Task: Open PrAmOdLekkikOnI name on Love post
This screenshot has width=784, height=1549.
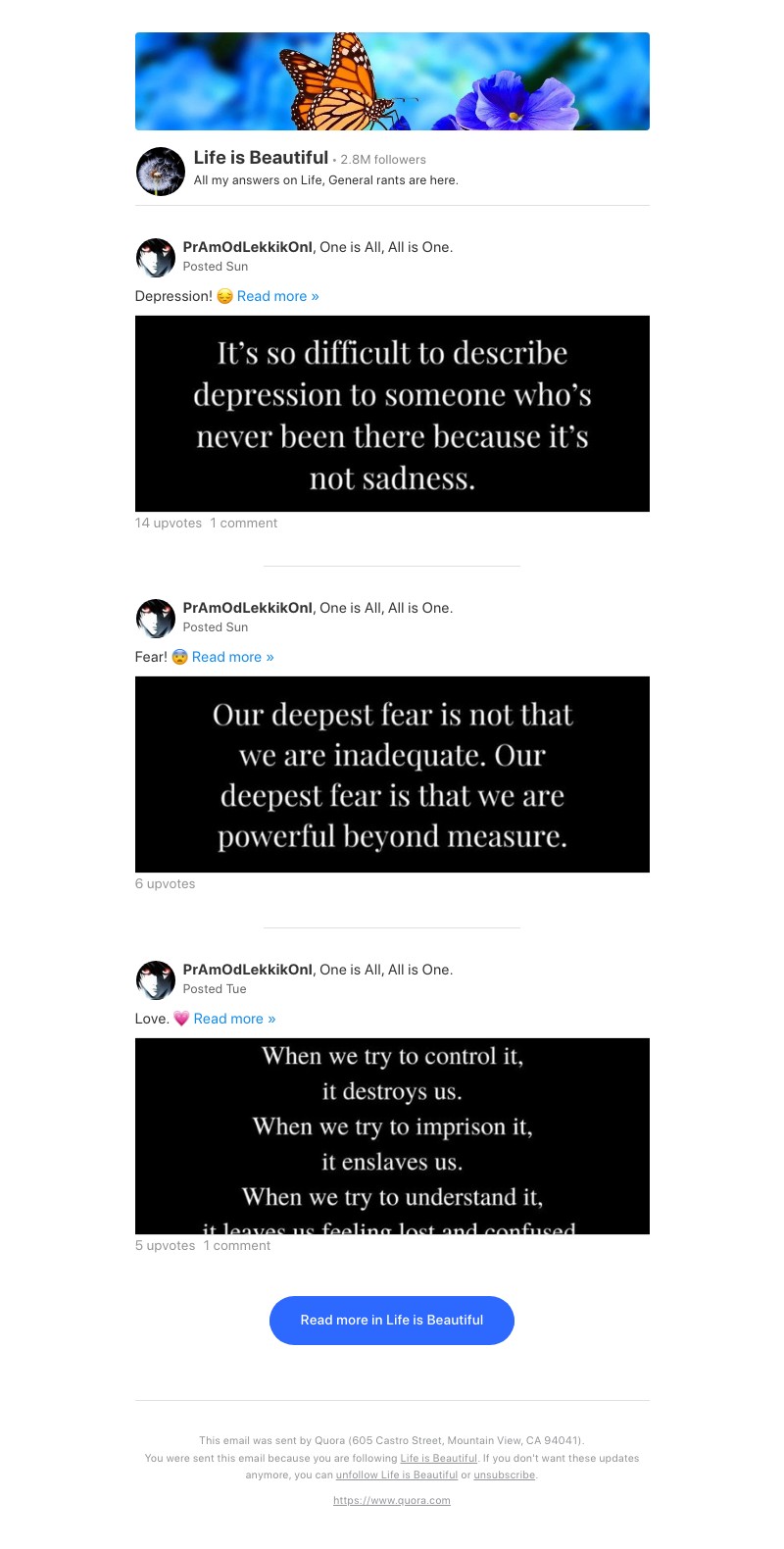Action: [x=247, y=970]
